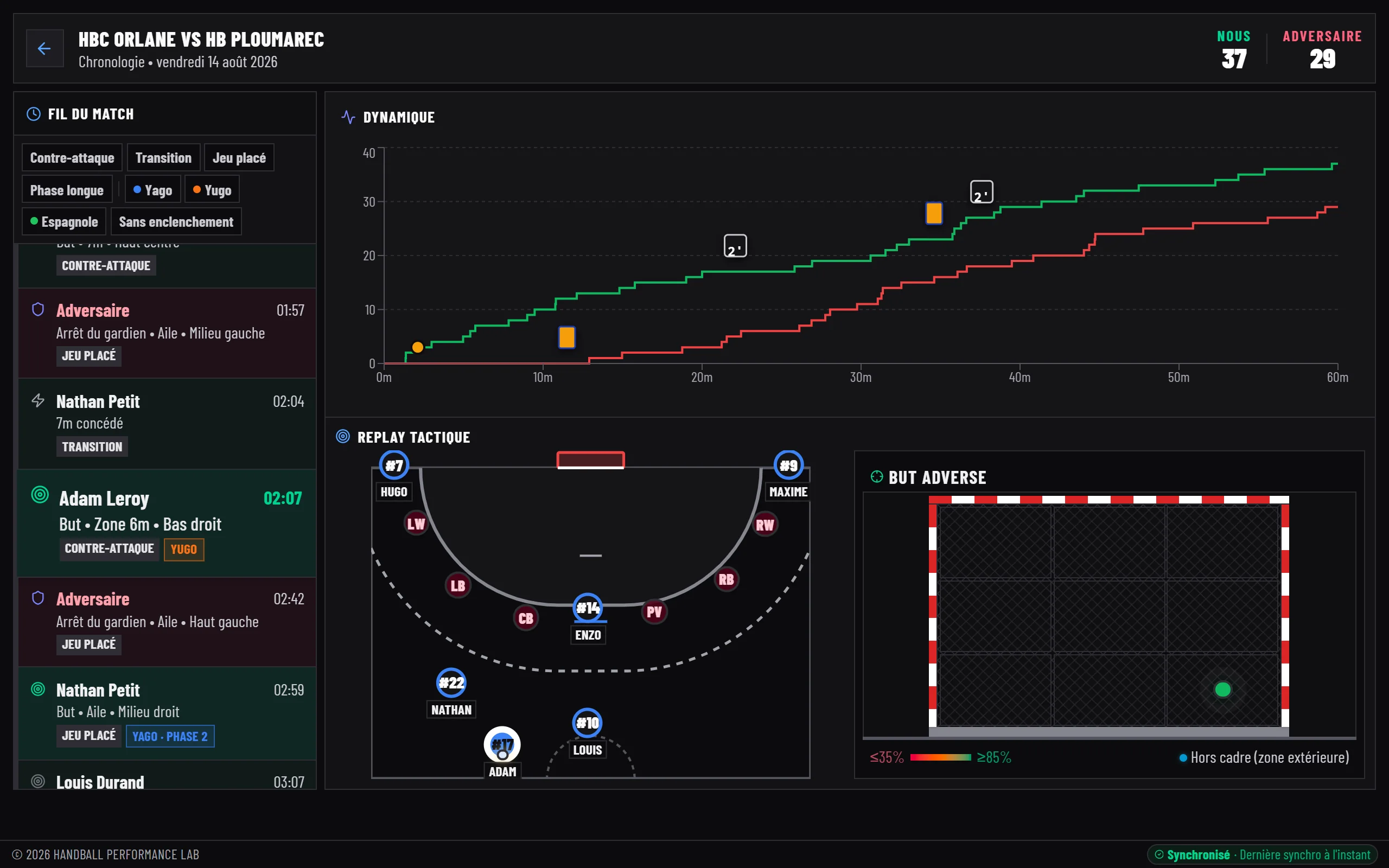Viewport: 1389px width, 868px height.
Task: Click the But adverse crosshair icon
Action: [x=876, y=476]
